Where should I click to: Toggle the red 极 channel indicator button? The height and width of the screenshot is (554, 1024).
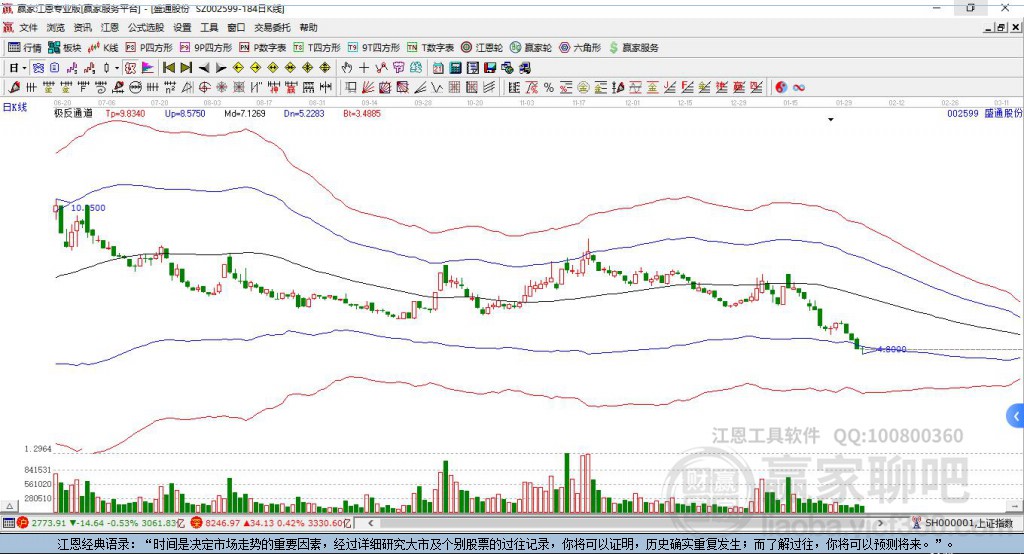[x=130, y=68]
